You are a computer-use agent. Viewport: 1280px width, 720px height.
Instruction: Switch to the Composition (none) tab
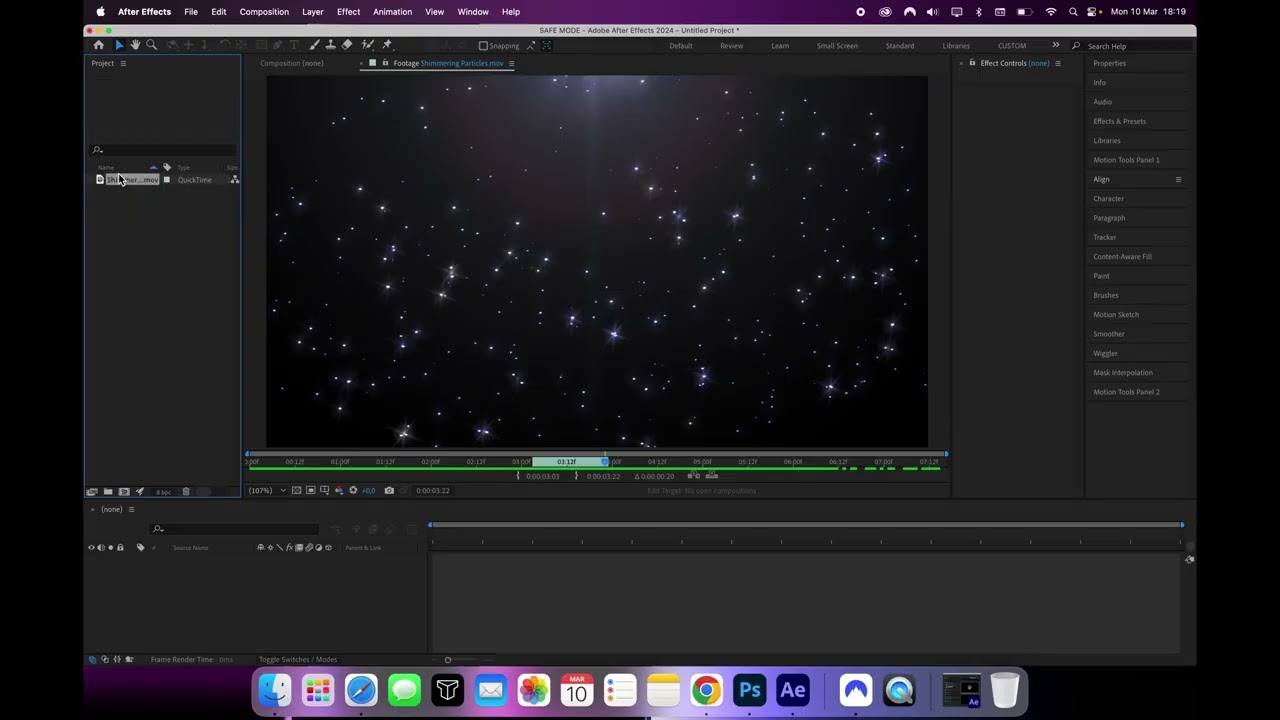(x=291, y=63)
